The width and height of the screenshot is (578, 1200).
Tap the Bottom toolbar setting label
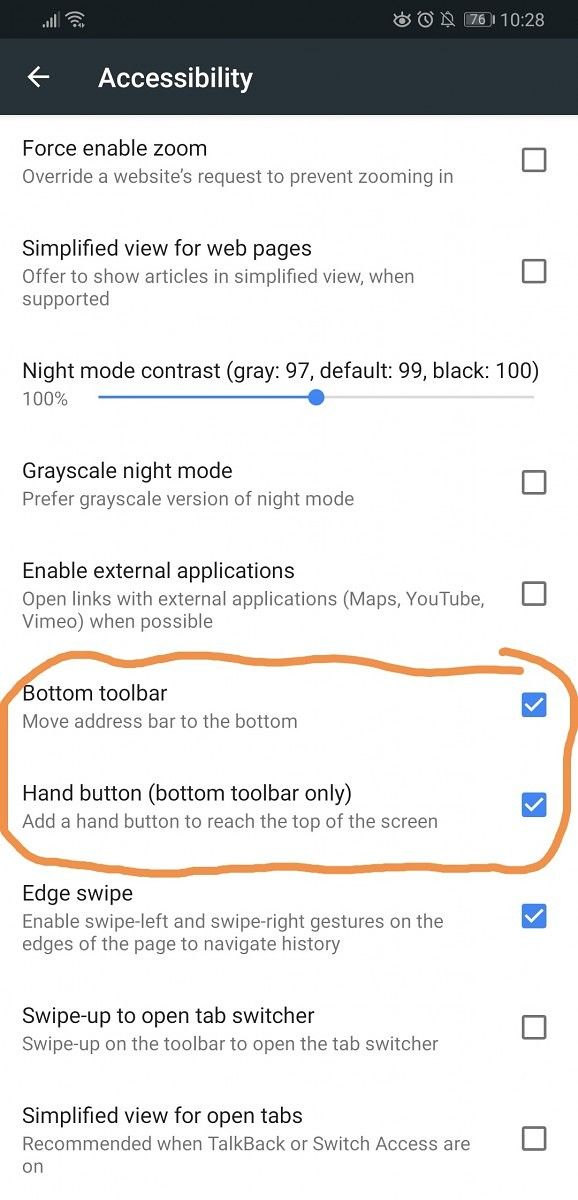tap(95, 693)
